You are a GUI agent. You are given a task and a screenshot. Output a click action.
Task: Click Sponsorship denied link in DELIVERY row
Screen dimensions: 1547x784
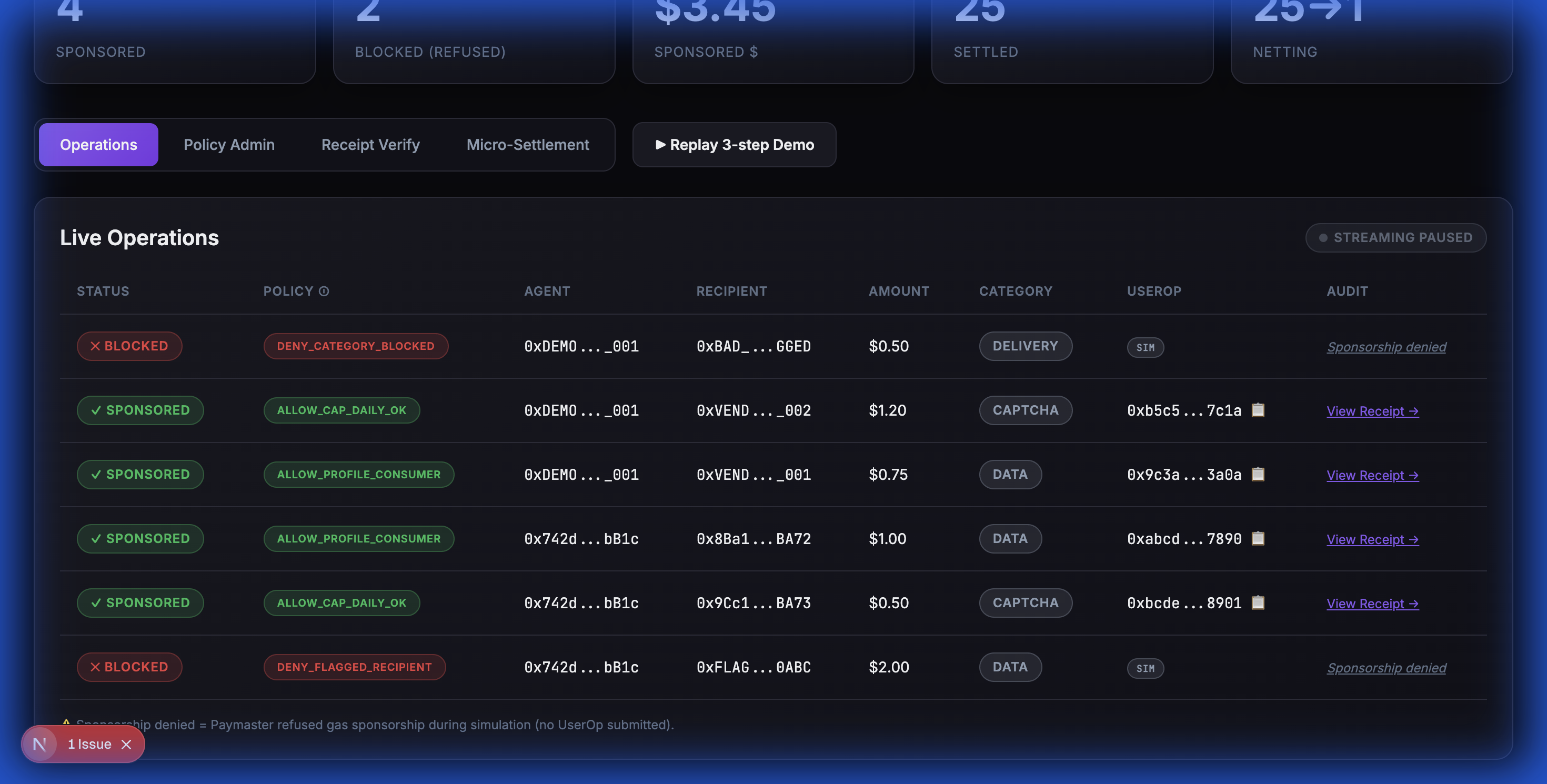click(x=1385, y=347)
